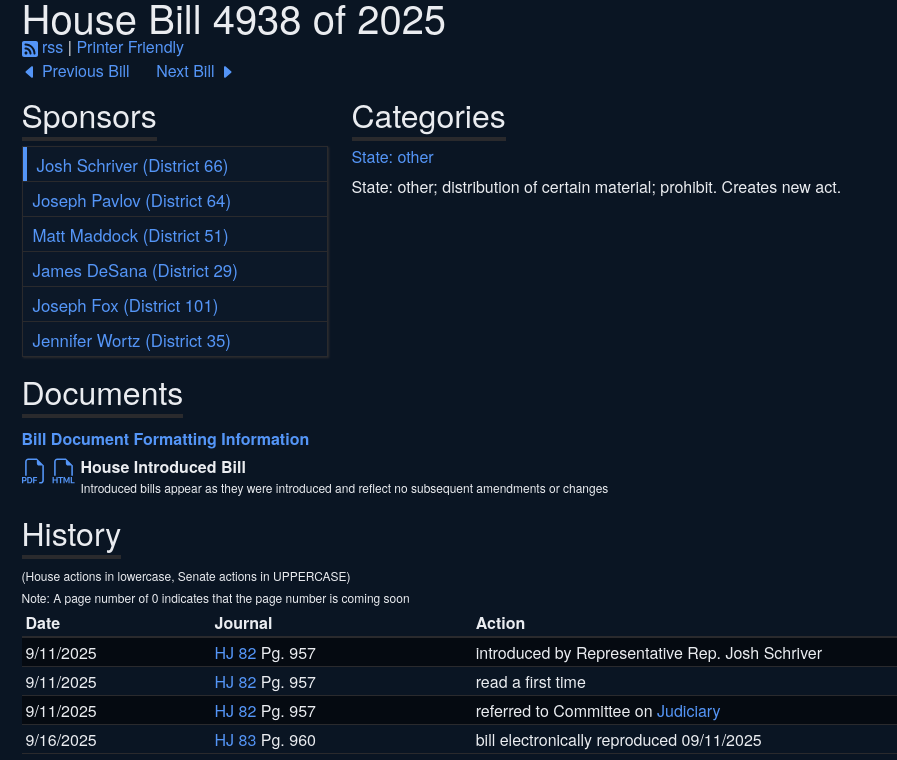Open the HTML version of House Introduced Bill
897x760 pixels.
click(63, 472)
